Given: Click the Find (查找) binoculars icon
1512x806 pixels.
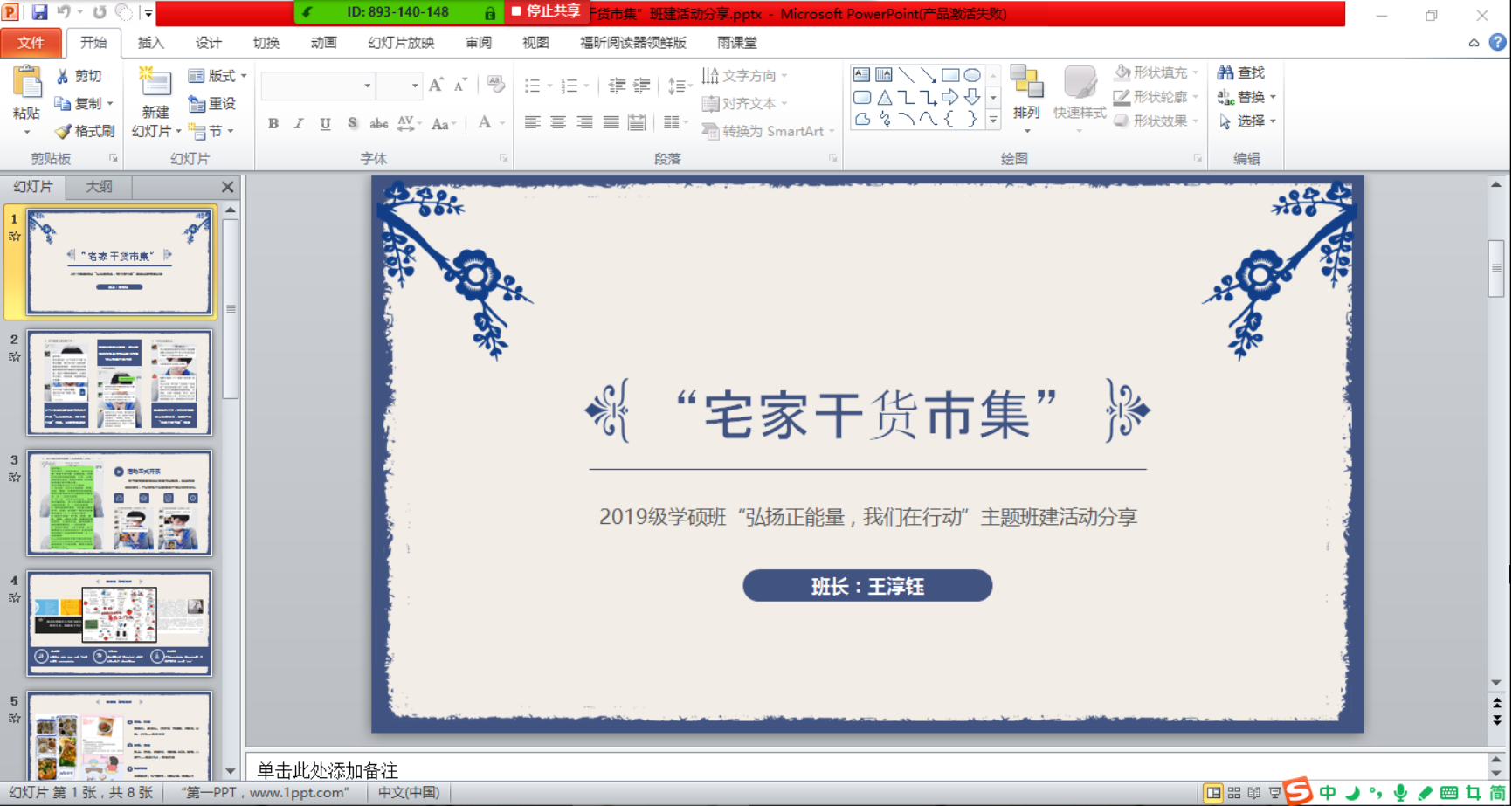Looking at the screenshot, I should point(1225,72).
